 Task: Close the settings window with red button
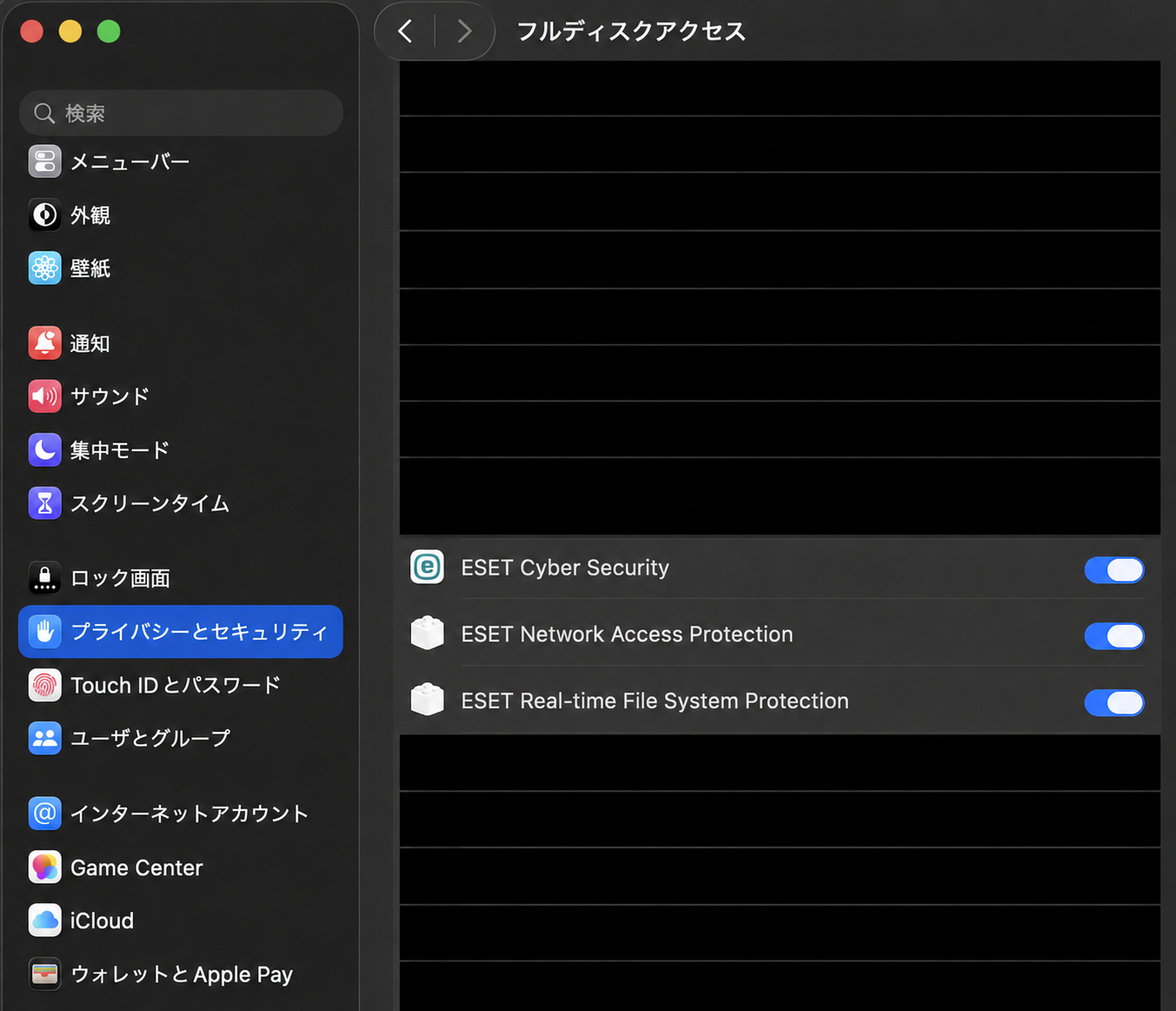click(32, 31)
